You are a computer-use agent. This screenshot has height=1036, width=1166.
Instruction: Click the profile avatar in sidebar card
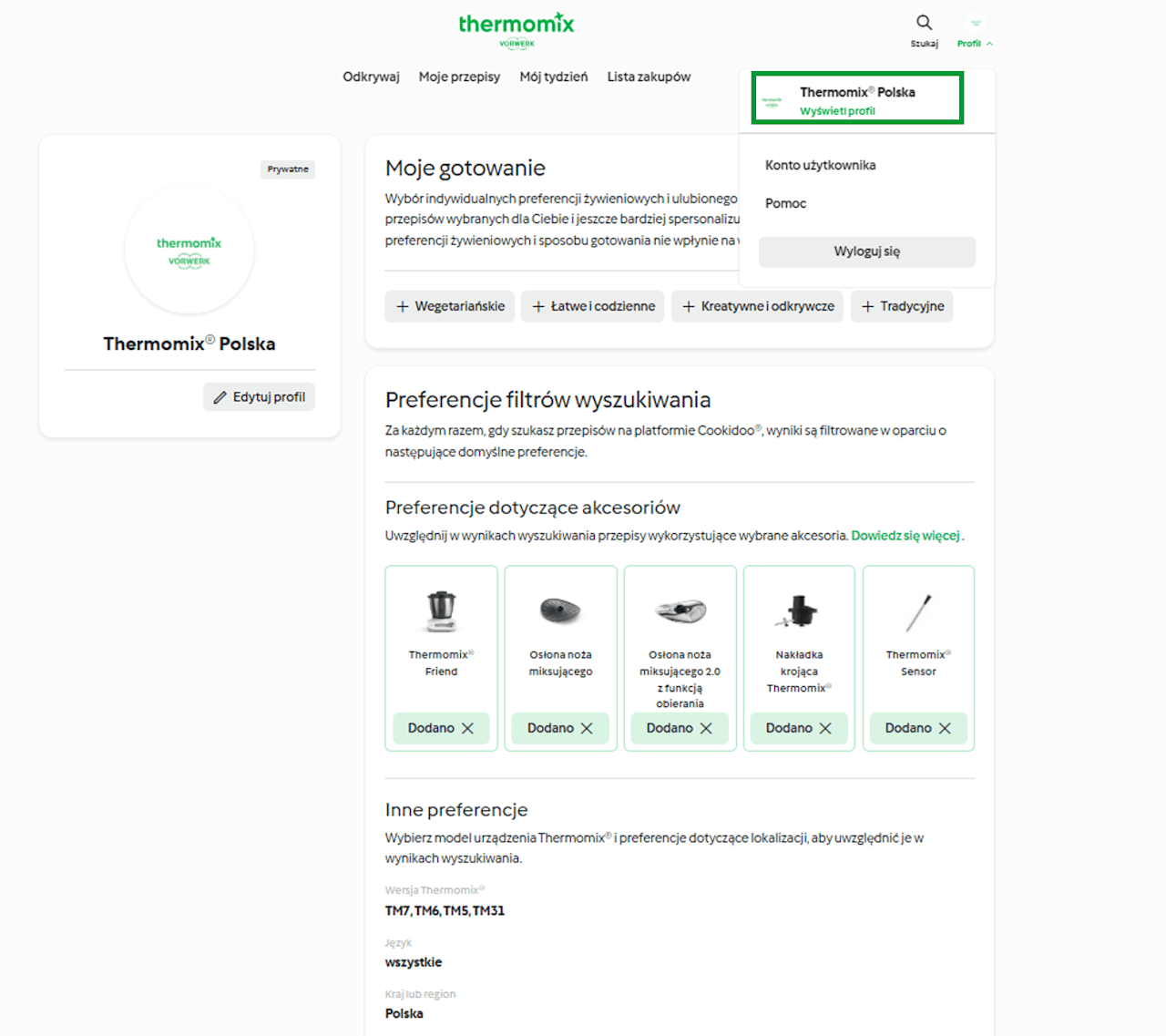tap(189, 250)
